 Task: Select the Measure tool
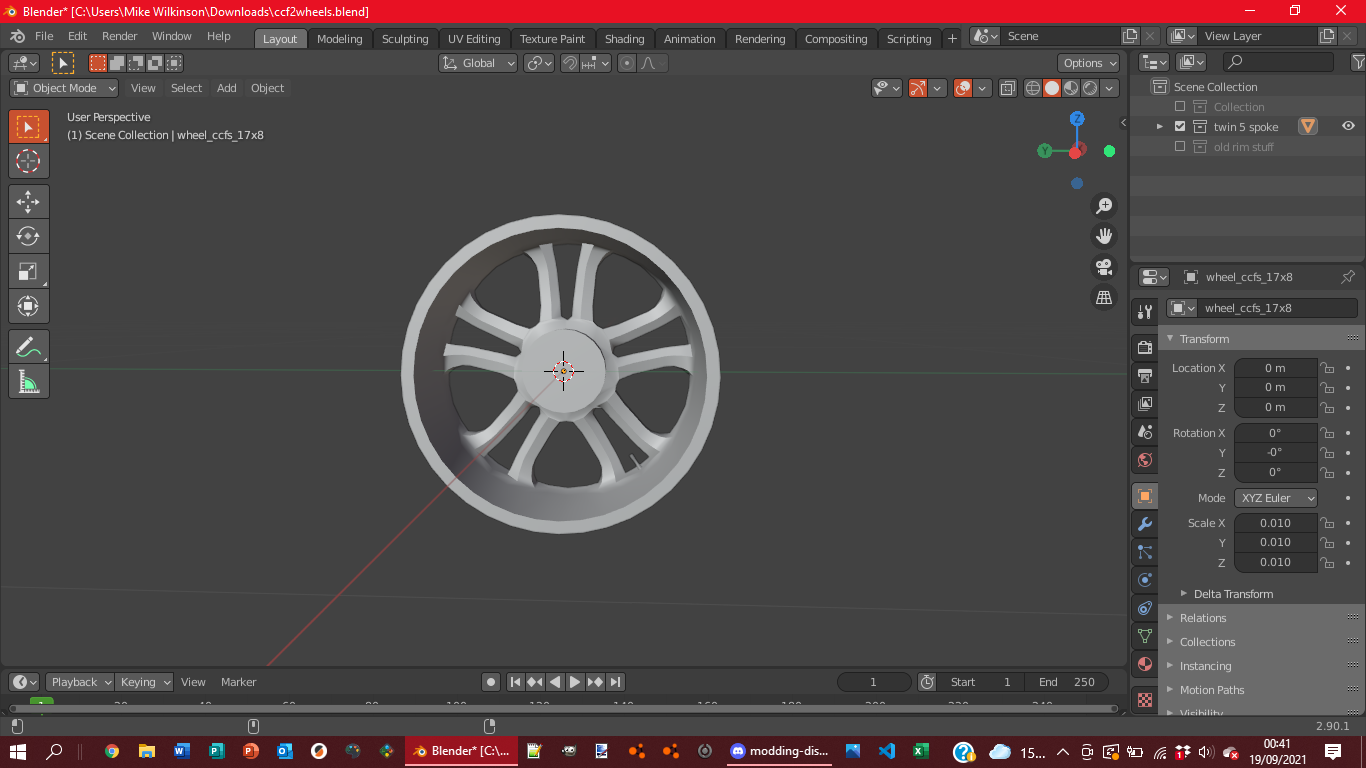click(x=28, y=381)
